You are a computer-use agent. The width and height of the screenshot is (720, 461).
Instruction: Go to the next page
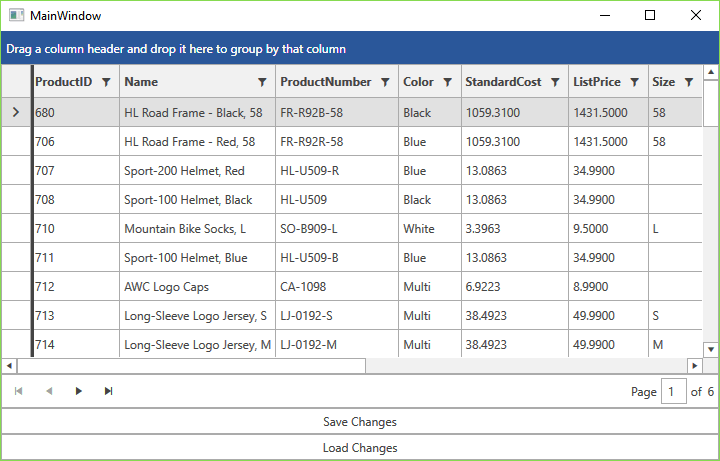(x=79, y=391)
